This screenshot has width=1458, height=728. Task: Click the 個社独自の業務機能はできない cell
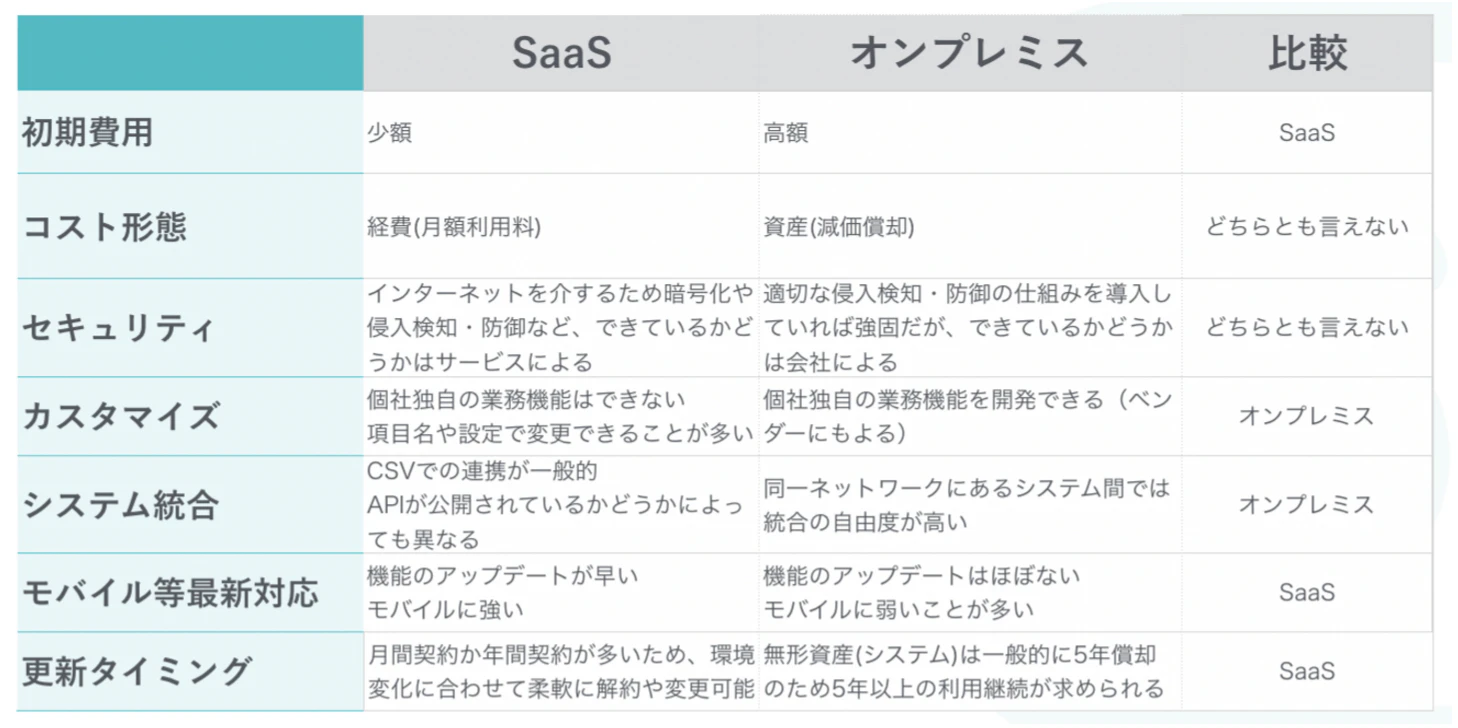[561, 416]
